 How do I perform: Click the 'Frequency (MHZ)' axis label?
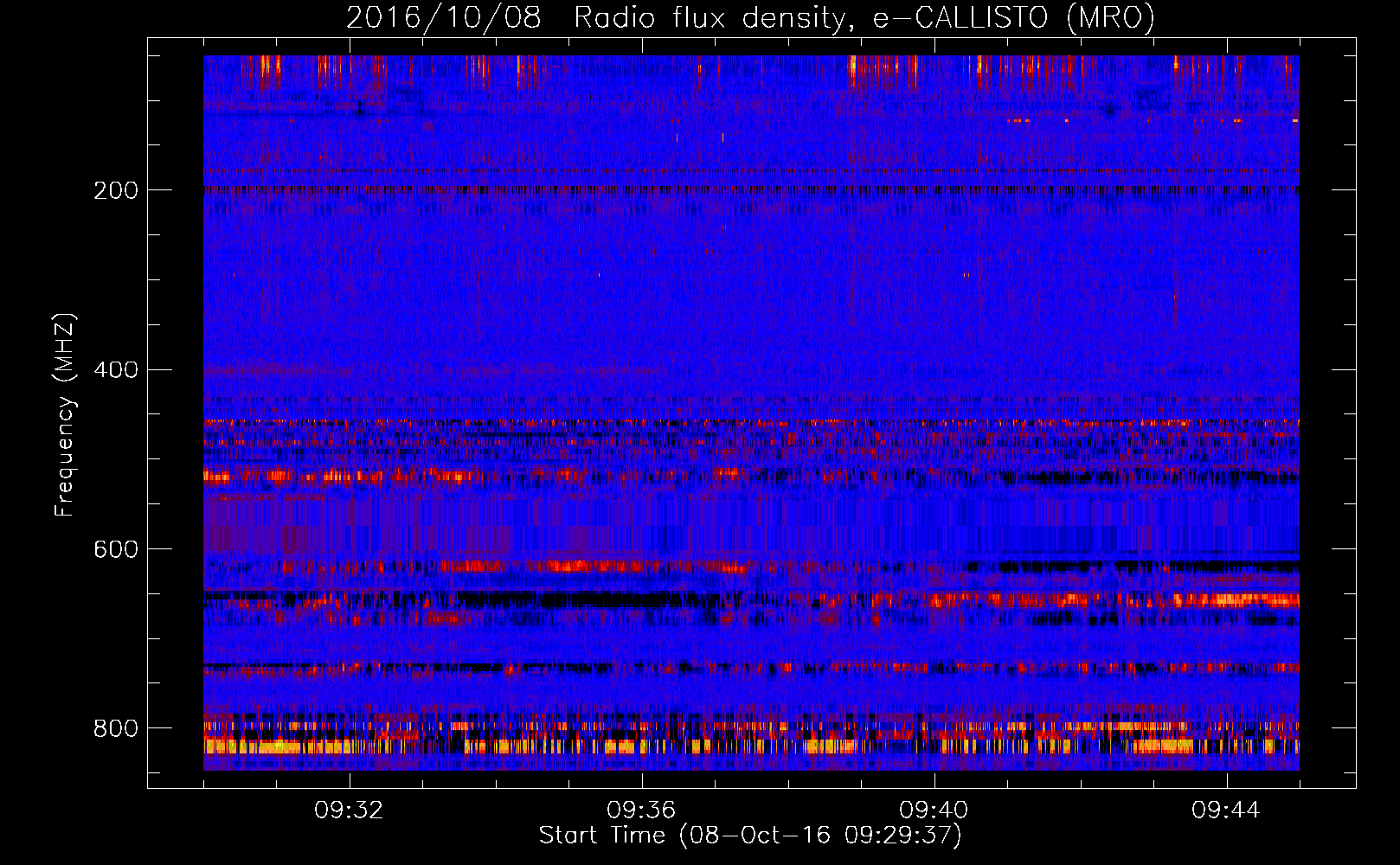(65, 415)
